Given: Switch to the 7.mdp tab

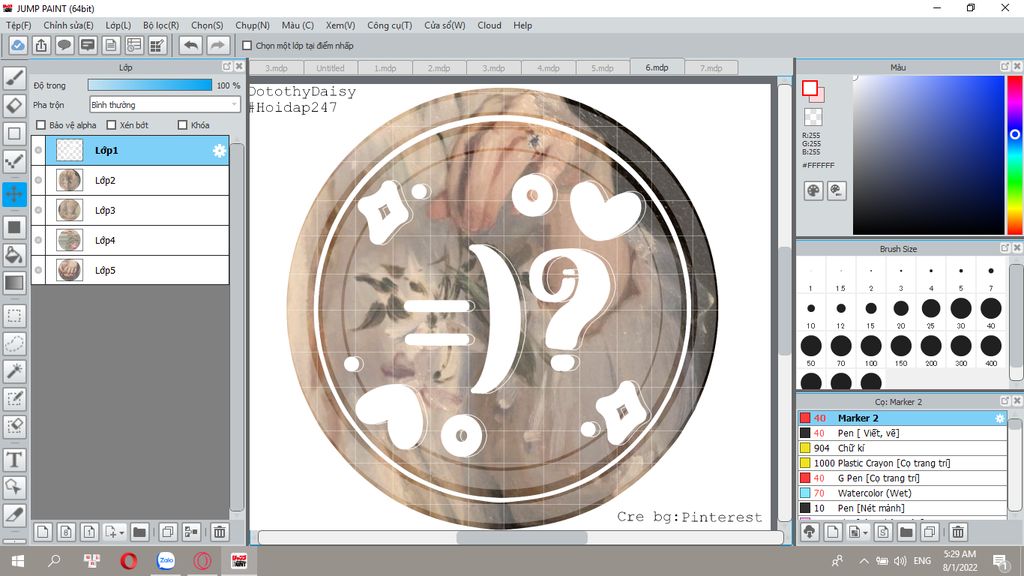Looking at the screenshot, I should [711, 68].
